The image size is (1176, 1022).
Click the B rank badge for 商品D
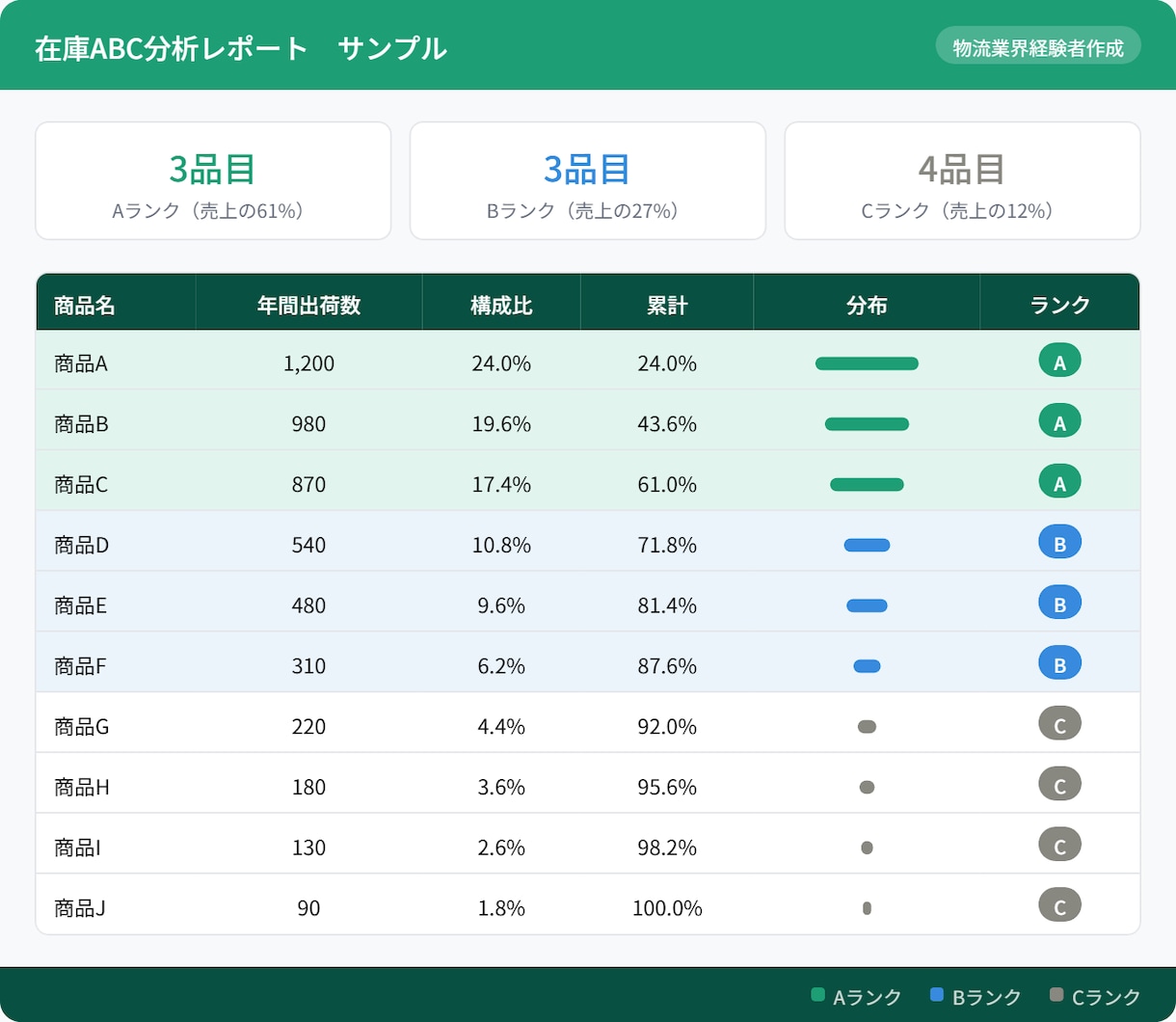coord(1059,542)
